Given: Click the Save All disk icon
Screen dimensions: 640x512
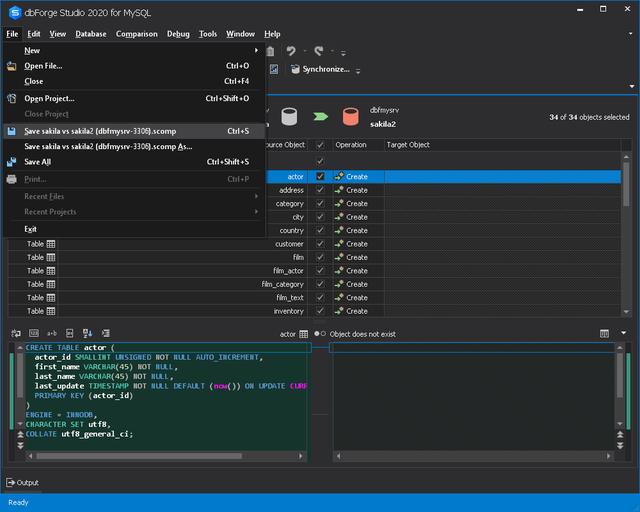Looking at the screenshot, I should point(12,162).
